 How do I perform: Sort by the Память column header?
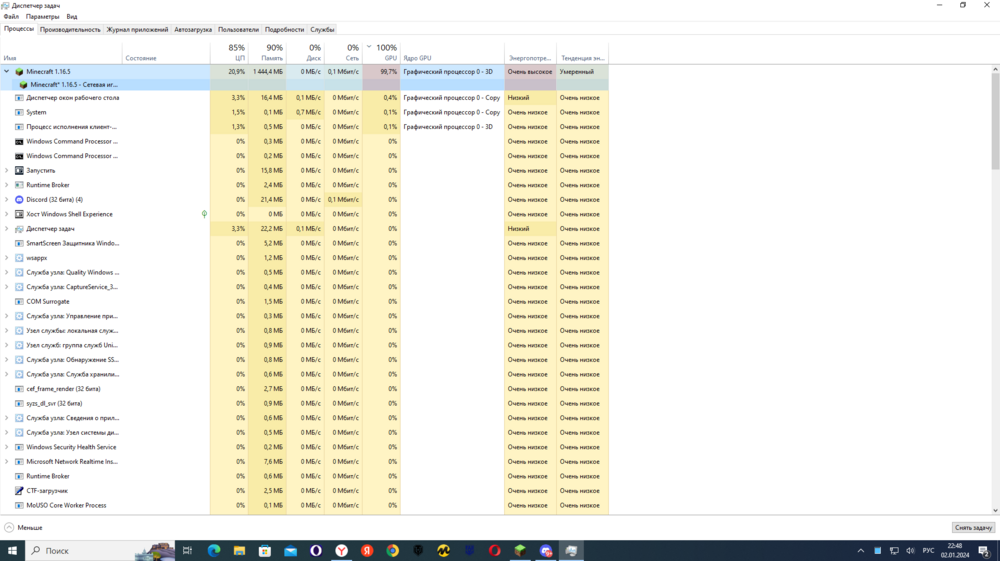click(267, 52)
